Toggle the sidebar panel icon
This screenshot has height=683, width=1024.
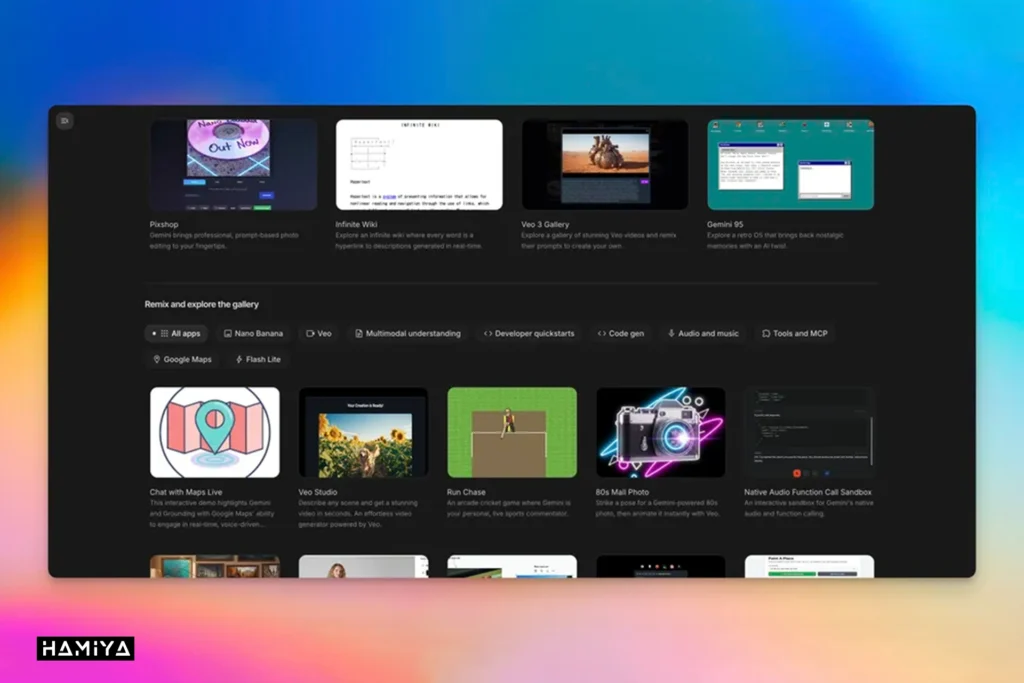click(64, 121)
